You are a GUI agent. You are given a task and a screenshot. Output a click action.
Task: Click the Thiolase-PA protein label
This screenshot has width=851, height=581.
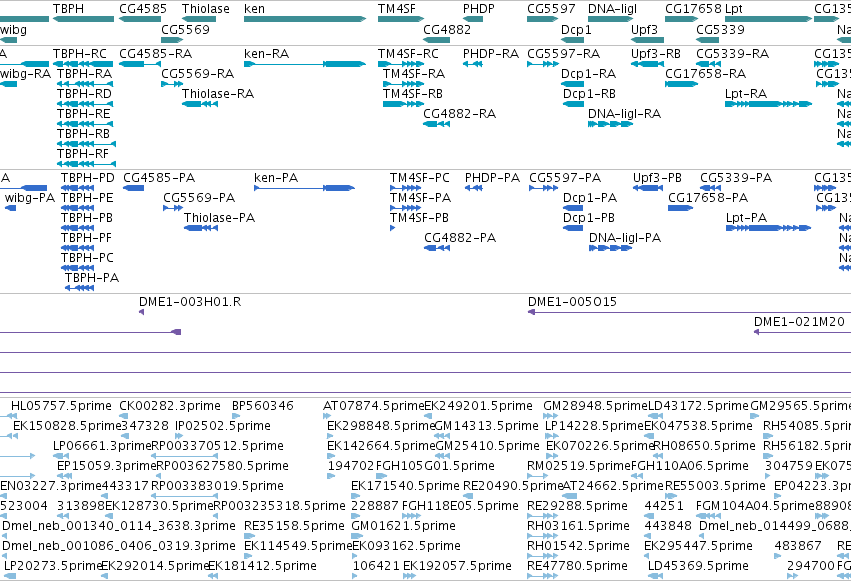point(219,218)
